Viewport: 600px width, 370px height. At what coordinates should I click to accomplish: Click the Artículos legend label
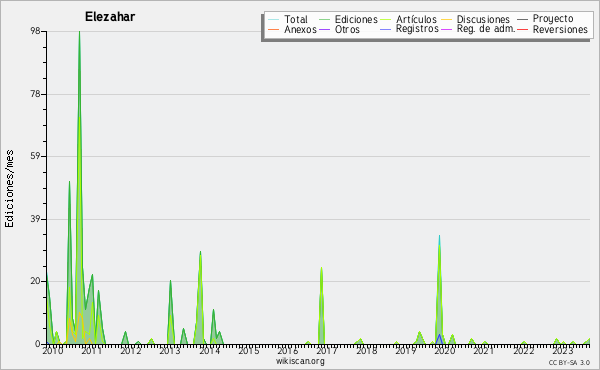tap(416, 20)
